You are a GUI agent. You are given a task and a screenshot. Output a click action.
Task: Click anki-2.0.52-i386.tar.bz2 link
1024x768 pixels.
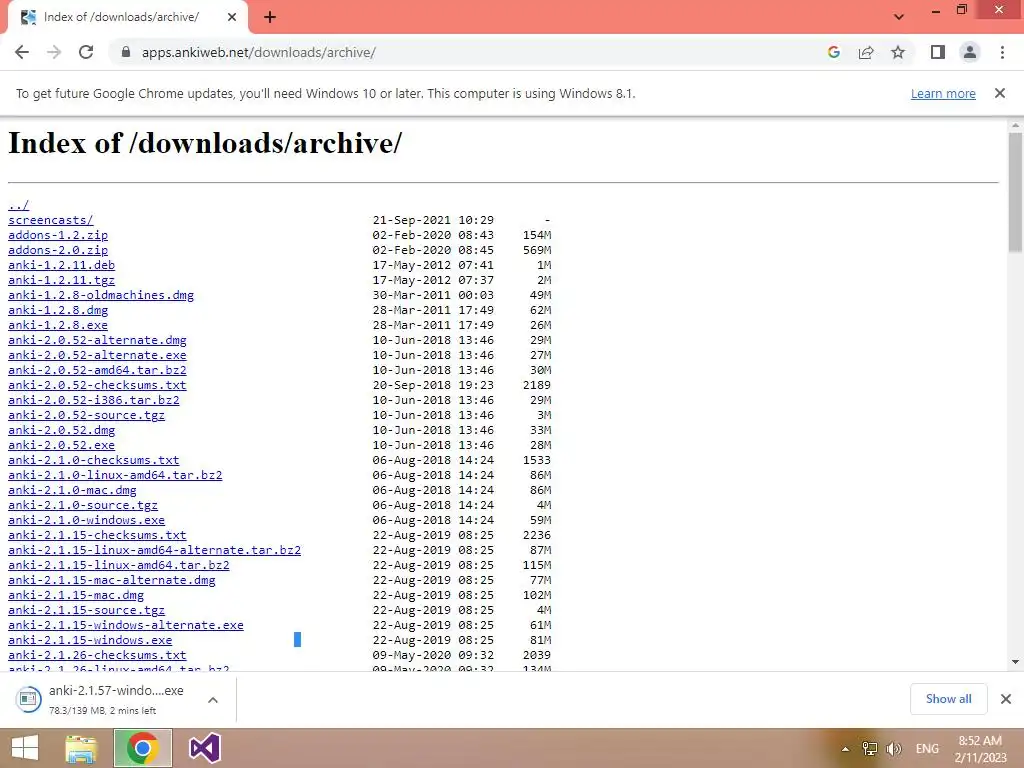pos(93,400)
